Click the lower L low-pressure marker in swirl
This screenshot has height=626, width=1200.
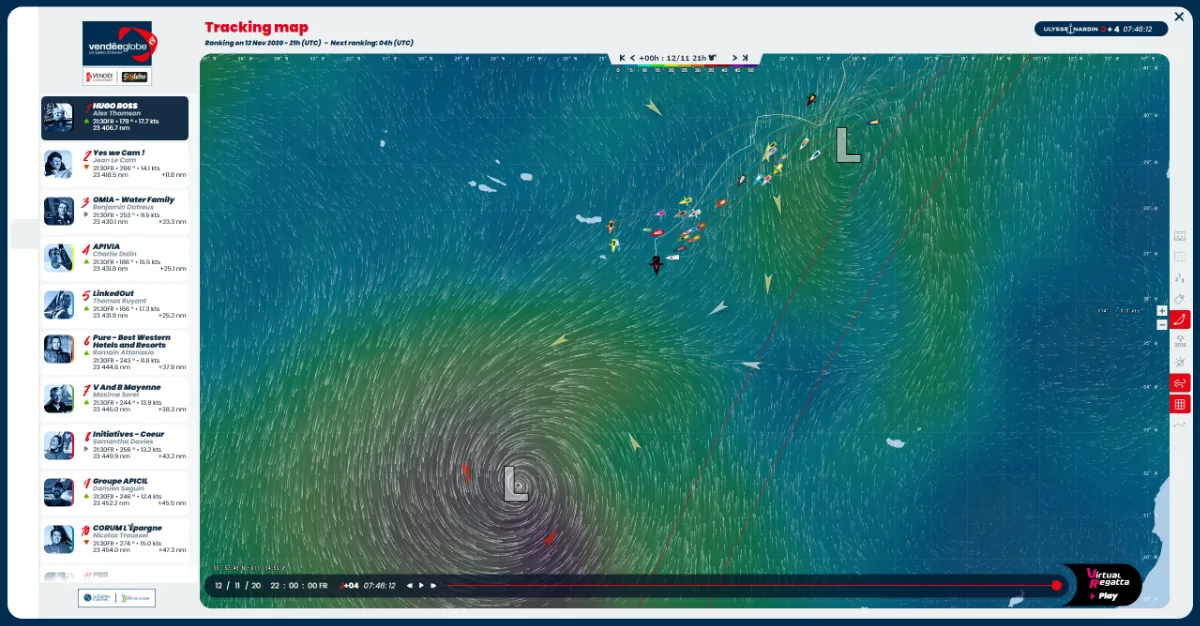click(515, 484)
